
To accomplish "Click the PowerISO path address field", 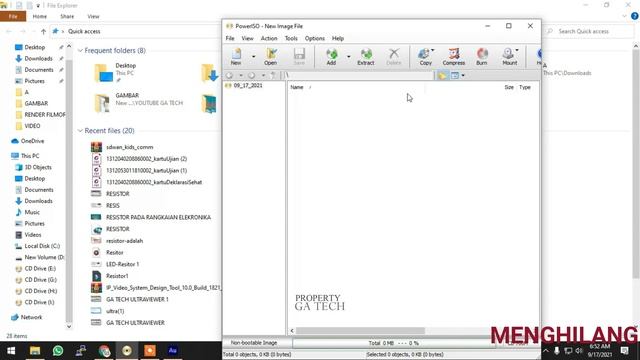I will [358, 76].
